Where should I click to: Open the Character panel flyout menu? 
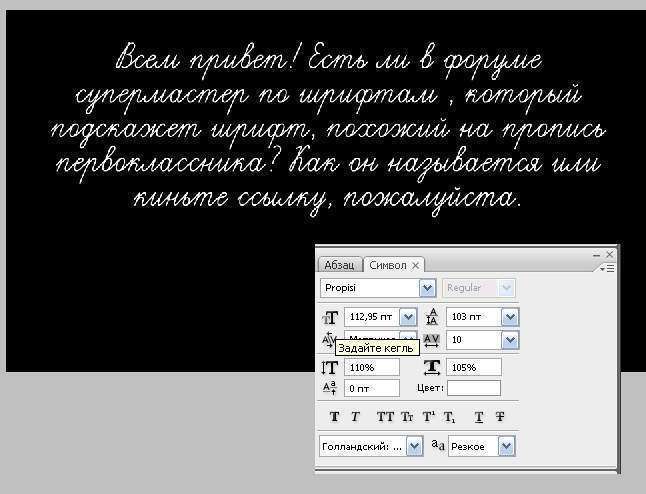tap(608, 269)
